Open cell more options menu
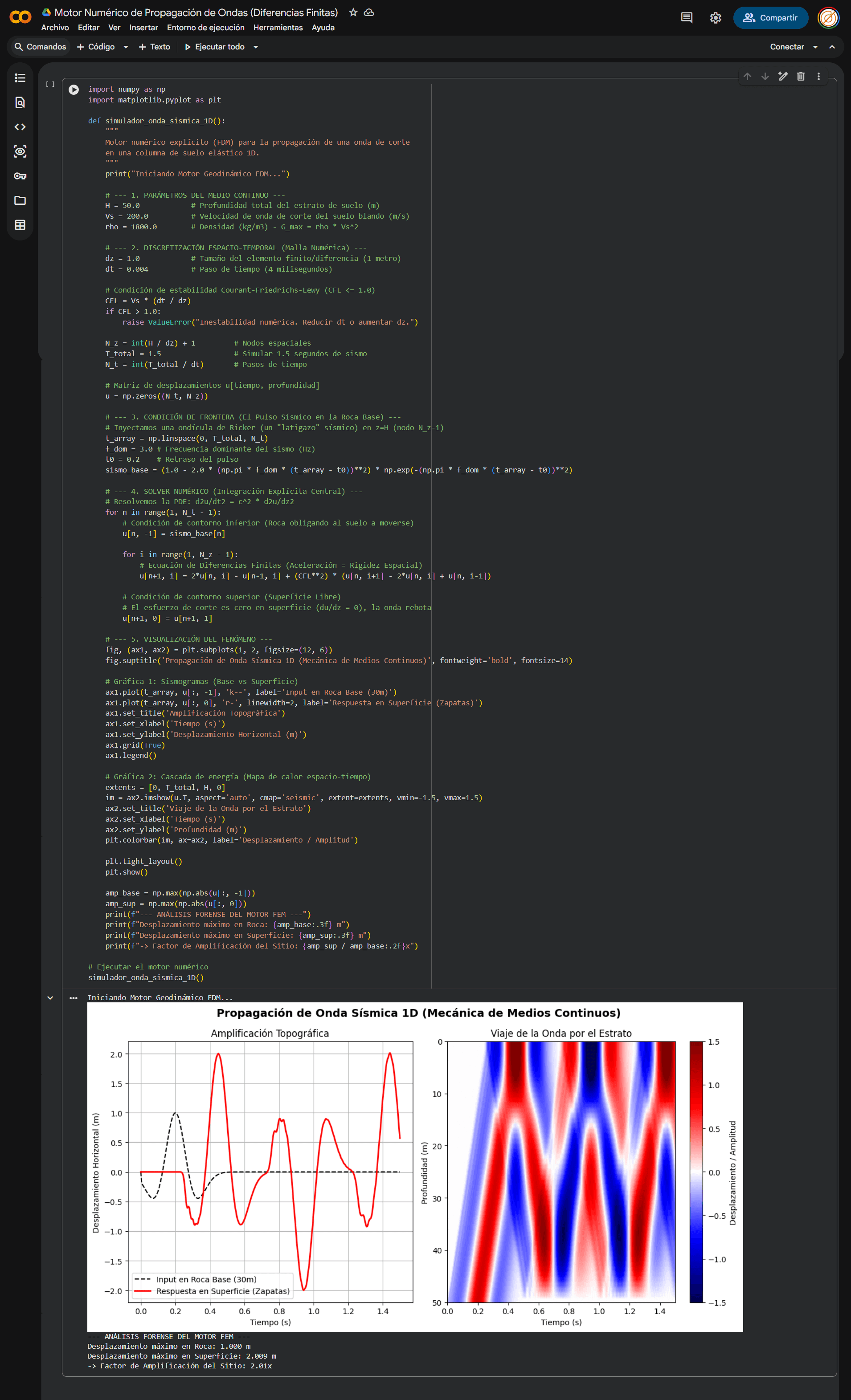851x1400 pixels. pos(818,76)
